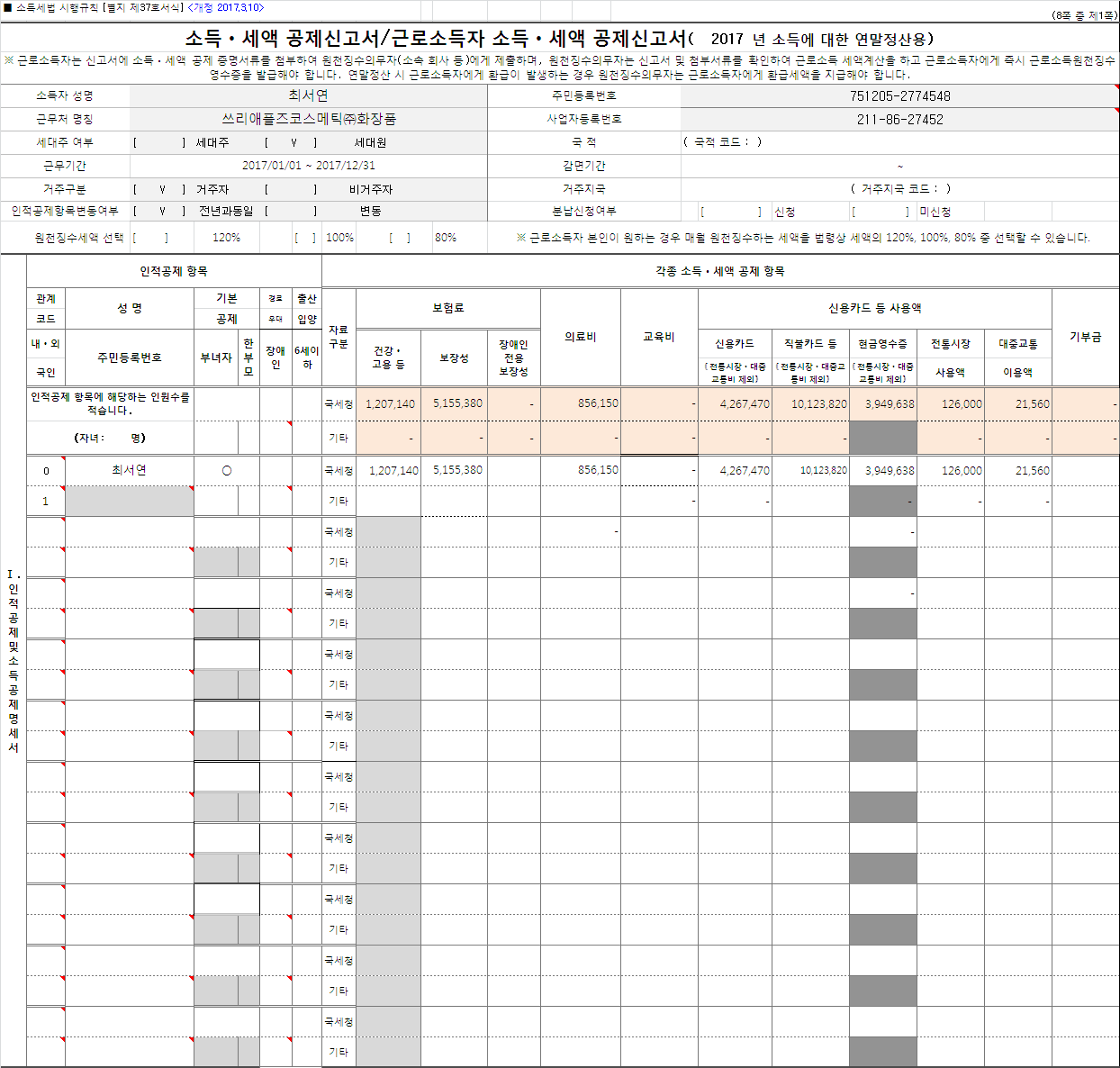Check the 세대주 bracket box

click(x=159, y=142)
